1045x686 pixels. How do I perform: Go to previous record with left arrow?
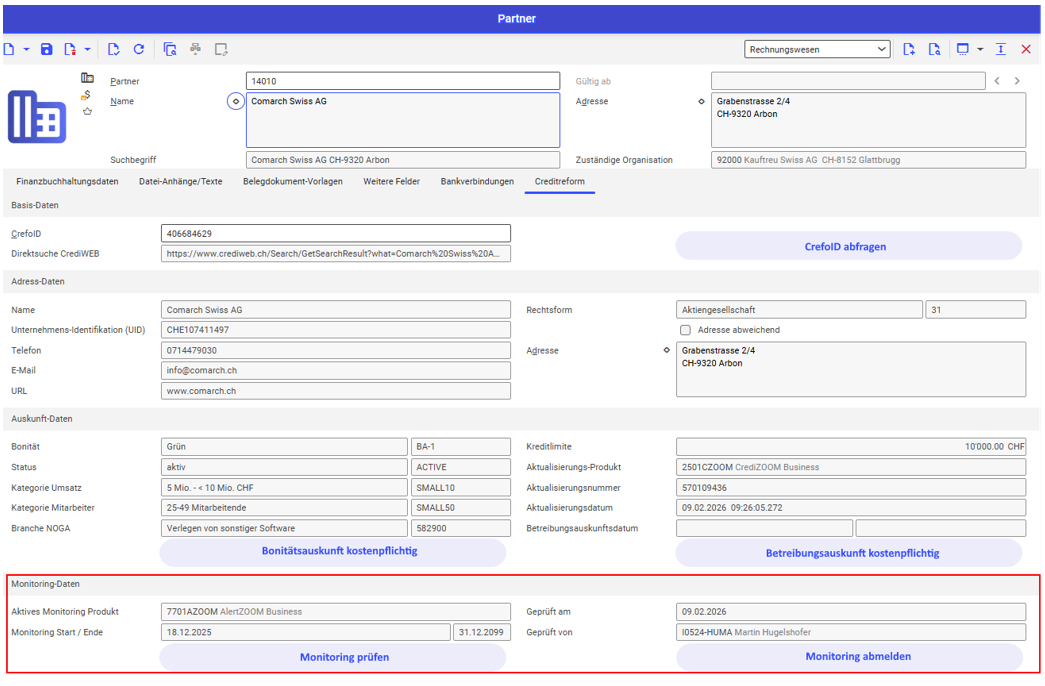pyautogui.click(x=997, y=81)
